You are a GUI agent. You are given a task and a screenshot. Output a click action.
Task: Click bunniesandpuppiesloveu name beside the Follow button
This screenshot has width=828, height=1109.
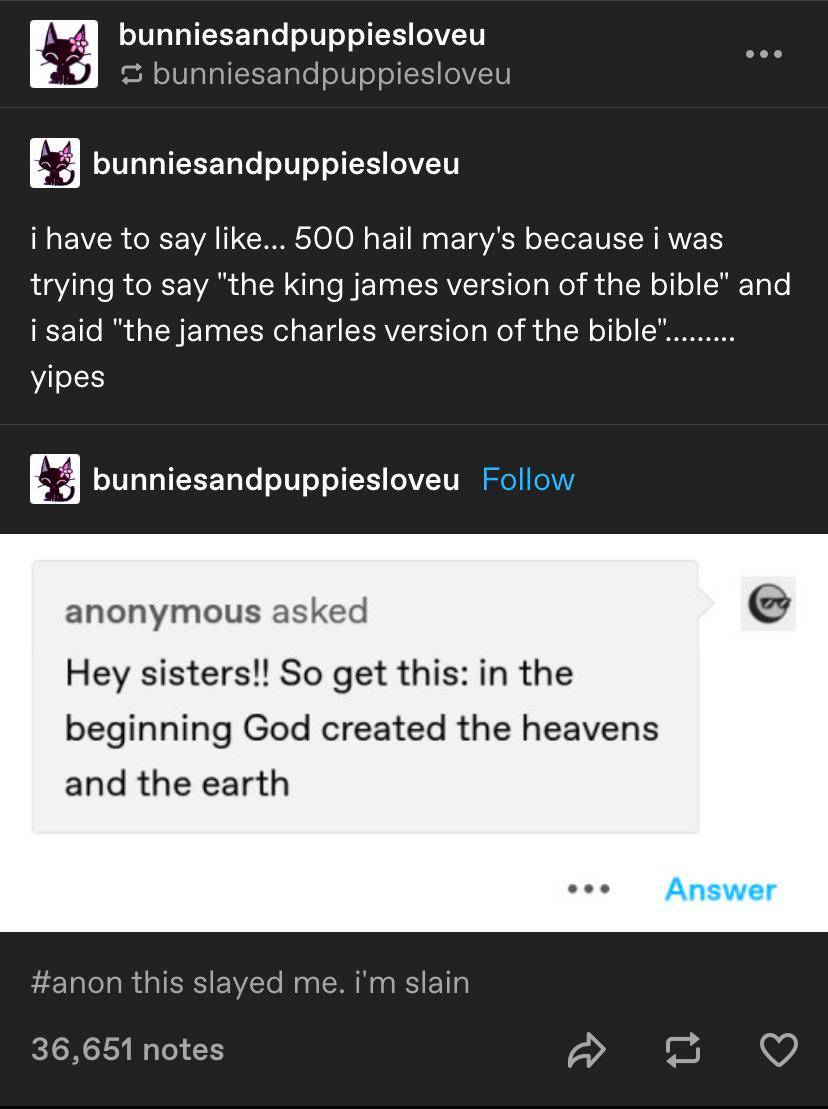click(276, 479)
